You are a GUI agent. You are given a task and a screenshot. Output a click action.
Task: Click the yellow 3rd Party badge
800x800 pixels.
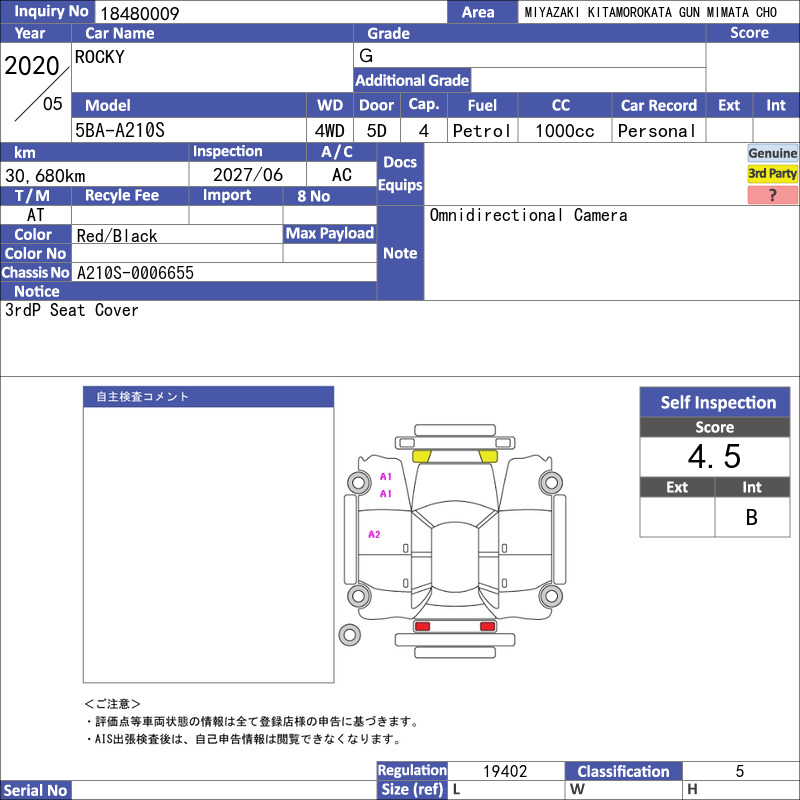click(x=772, y=173)
